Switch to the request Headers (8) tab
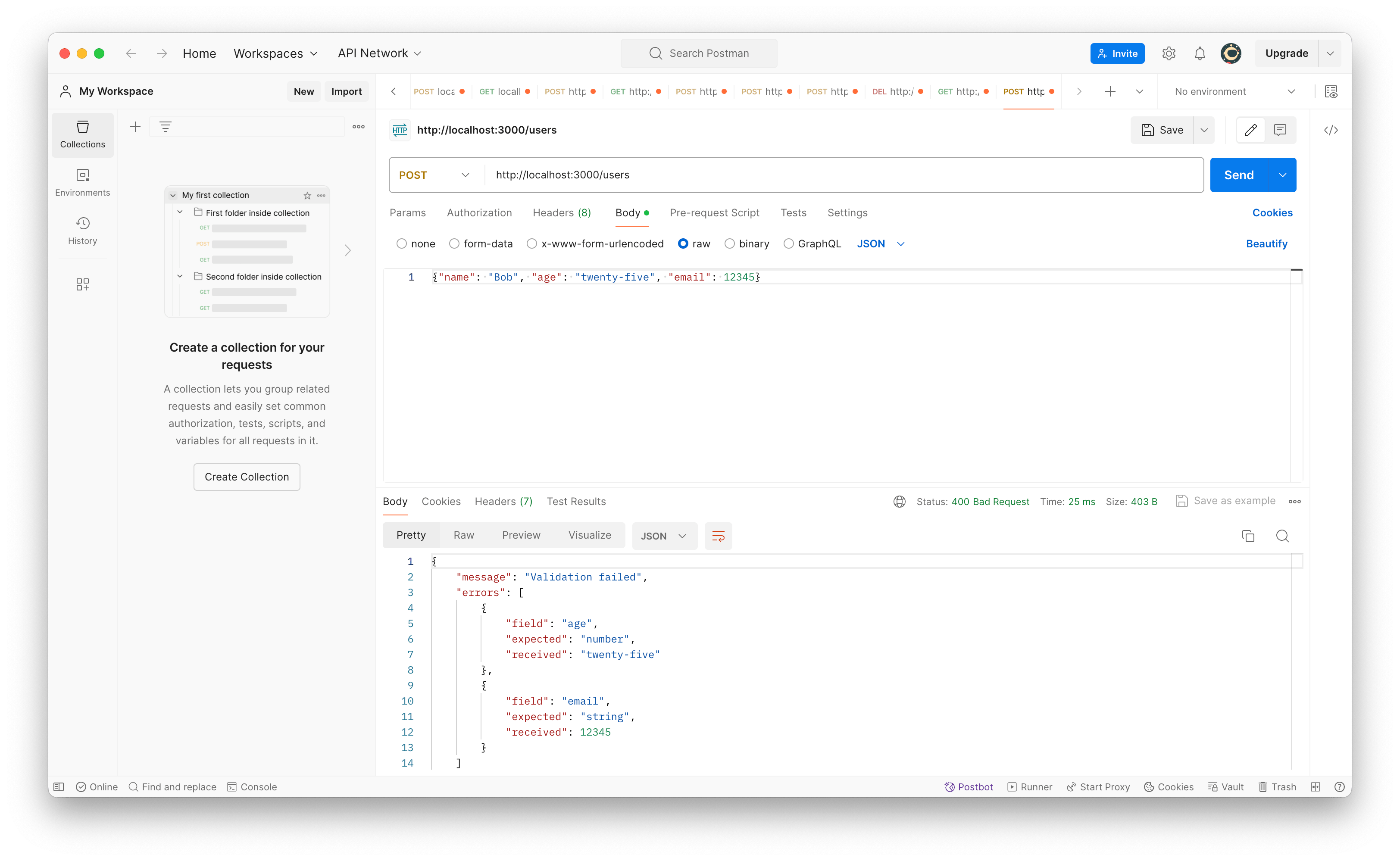Viewport: 1400px width, 861px height. click(x=562, y=212)
